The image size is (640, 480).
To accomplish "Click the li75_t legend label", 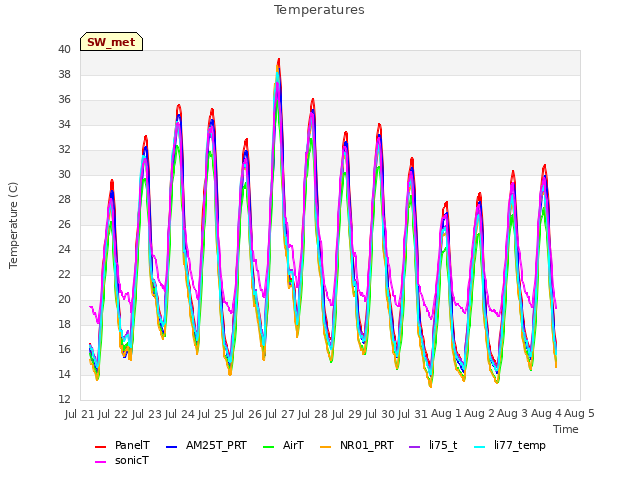I will click(443, 445).
